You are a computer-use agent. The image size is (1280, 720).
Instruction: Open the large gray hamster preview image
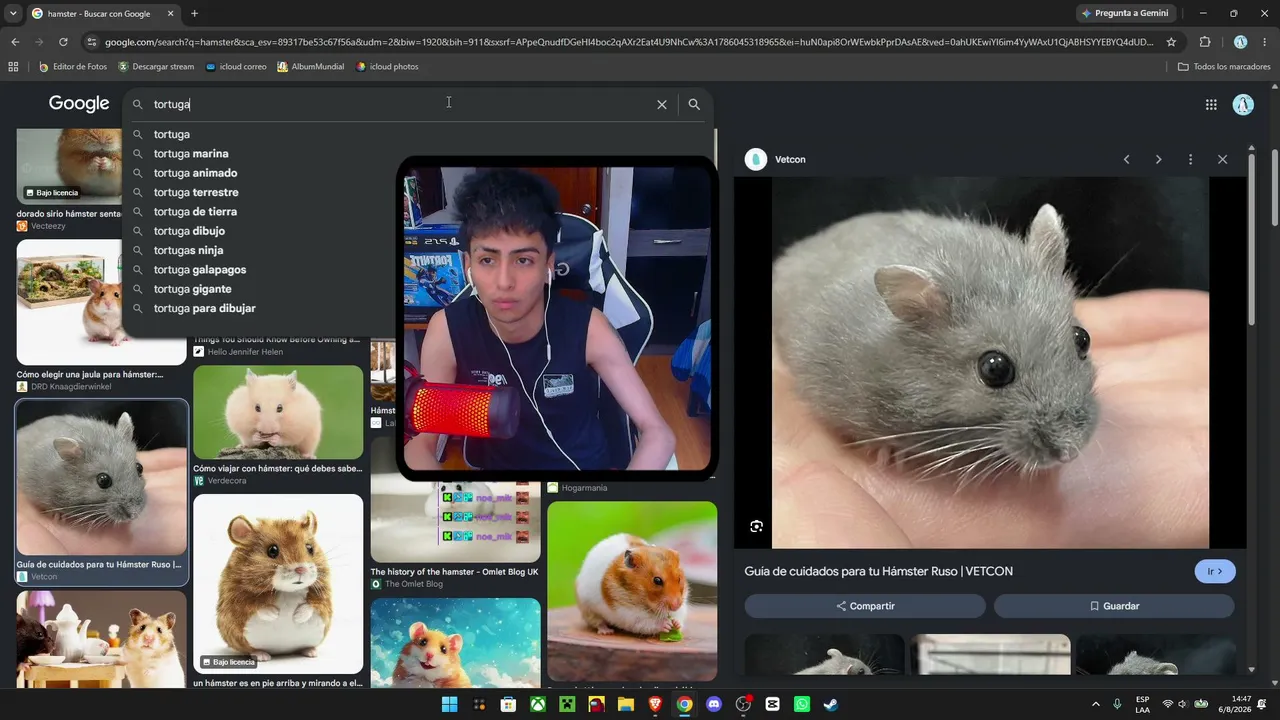pyautogui.click(x=990, y=363)
